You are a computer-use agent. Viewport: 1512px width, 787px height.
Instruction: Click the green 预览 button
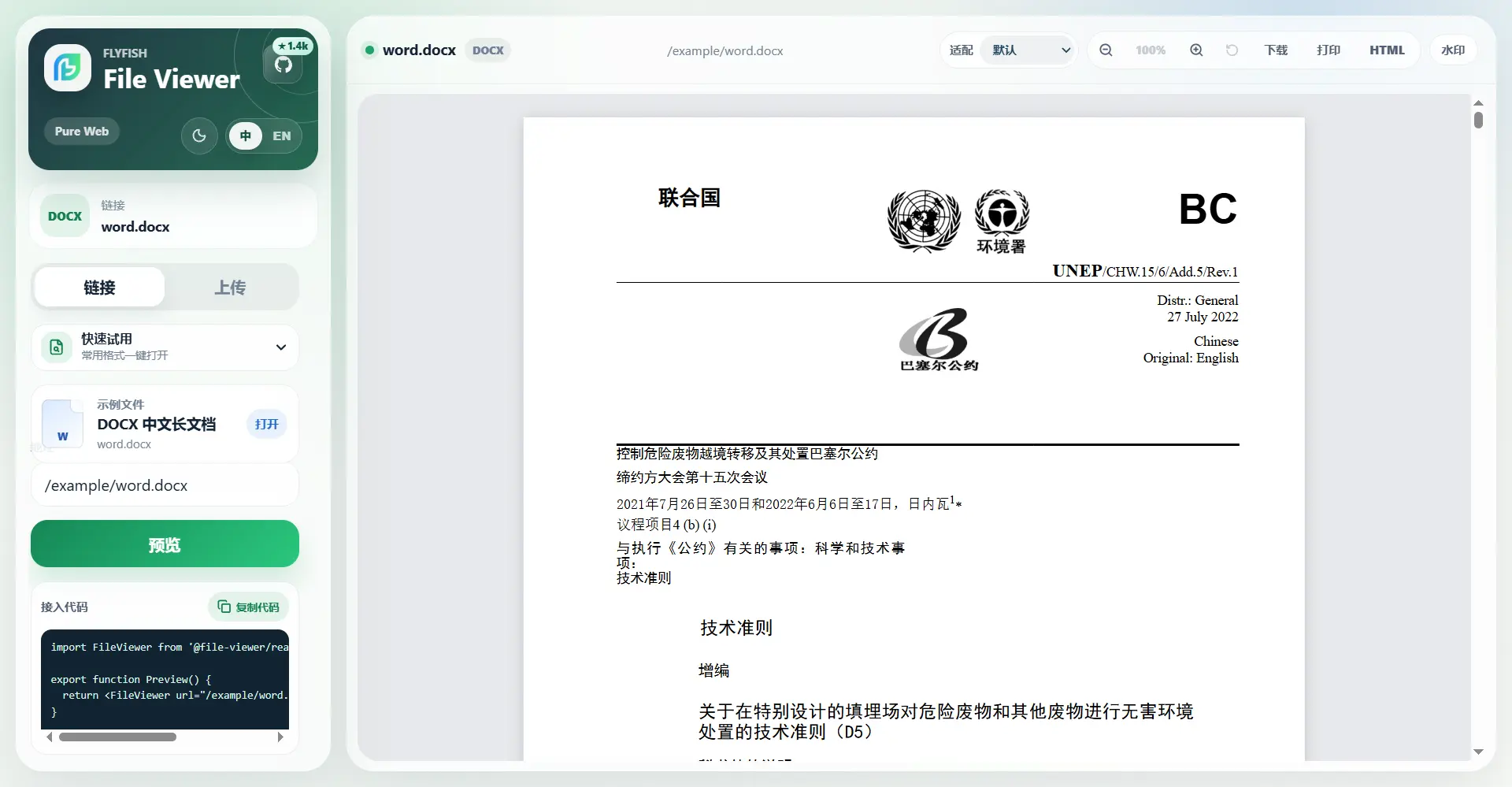(x=165, y=544)
